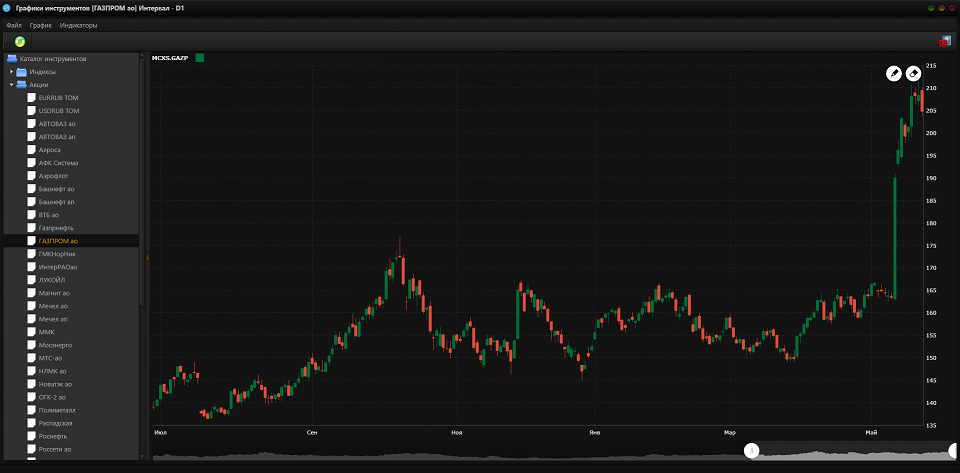The height and width of the screenshot is (473, 960).
Task: Select Роснефть in the instrument list
Action: pos(56,436)
